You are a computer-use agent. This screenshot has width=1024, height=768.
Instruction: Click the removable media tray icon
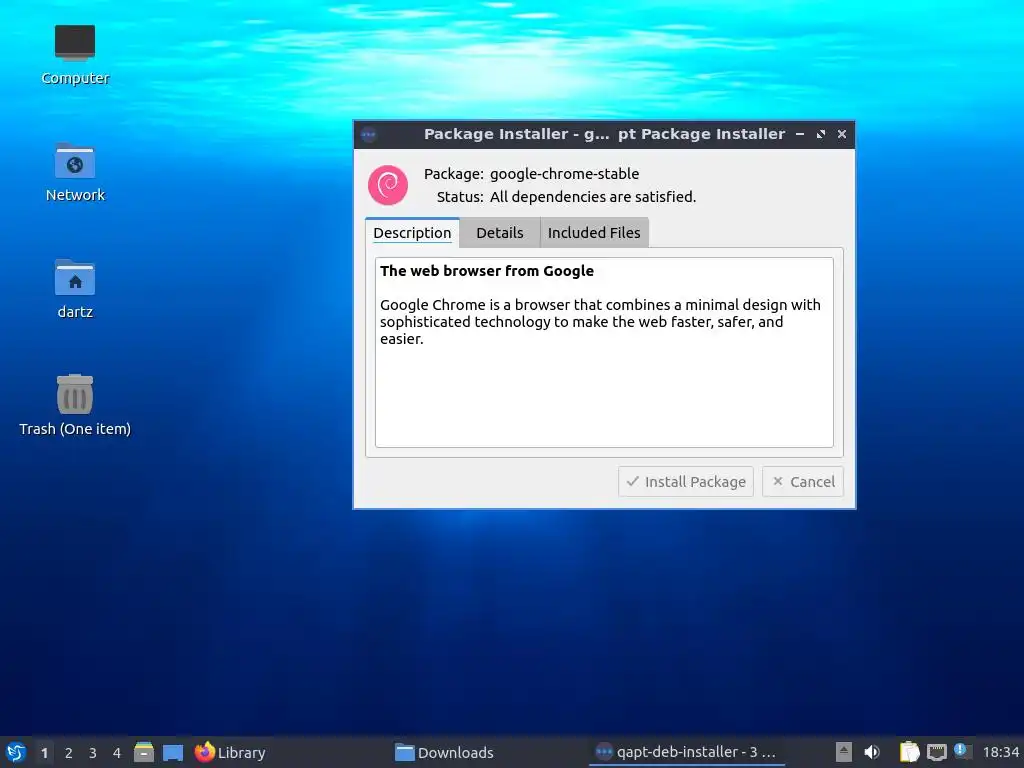click(x=844, y=752)
